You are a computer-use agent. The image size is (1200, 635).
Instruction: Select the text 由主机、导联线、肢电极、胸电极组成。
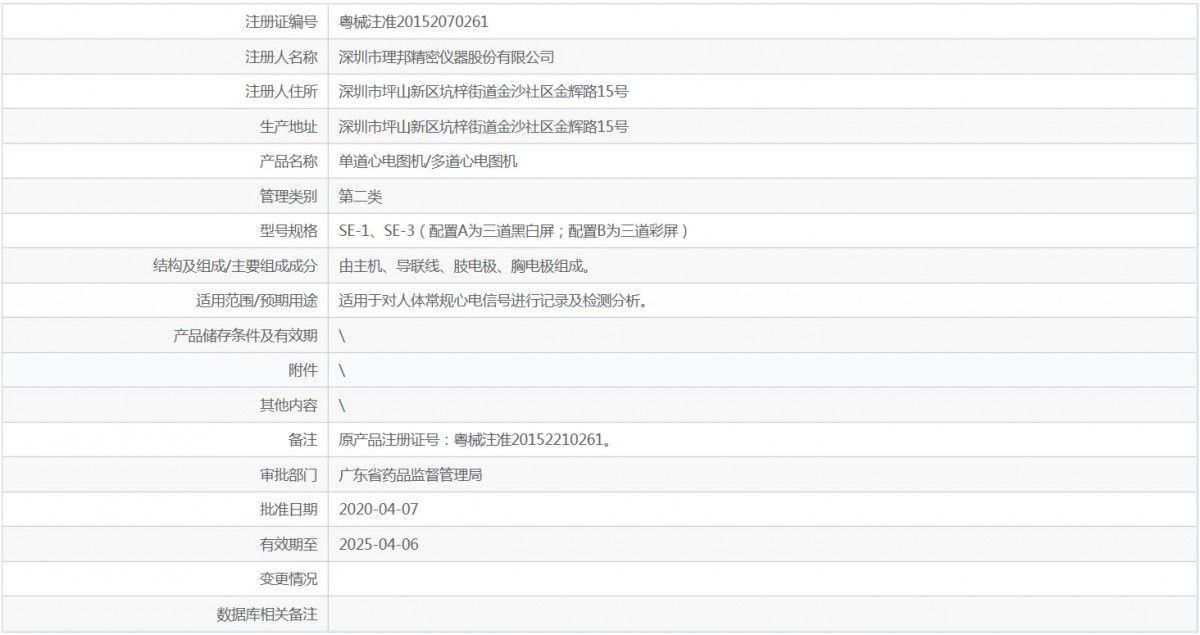tap(465, 267)
